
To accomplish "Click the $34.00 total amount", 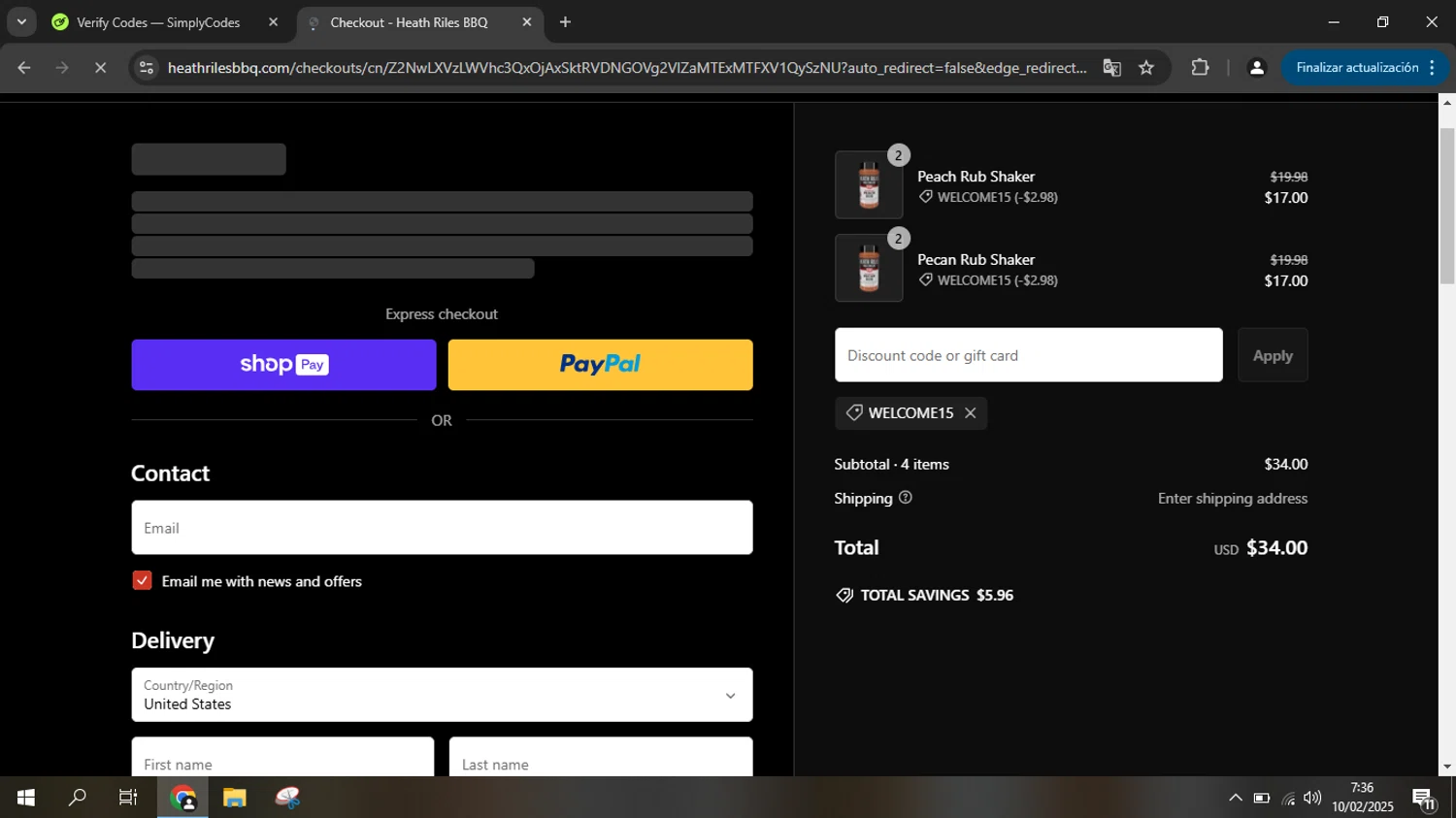I will coord(1276,547).
